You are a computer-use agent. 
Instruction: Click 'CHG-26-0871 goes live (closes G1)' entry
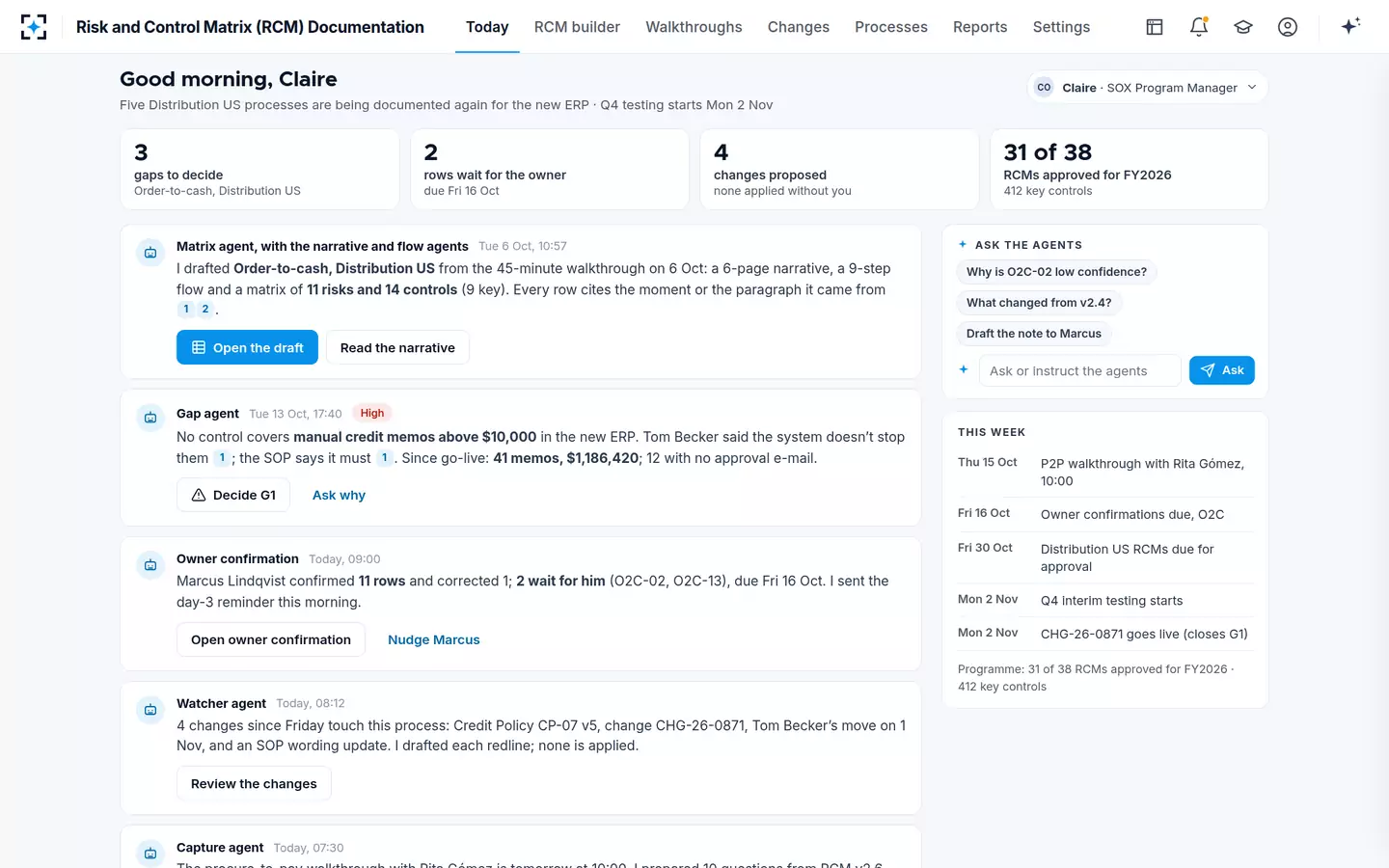click(1105, 634)
